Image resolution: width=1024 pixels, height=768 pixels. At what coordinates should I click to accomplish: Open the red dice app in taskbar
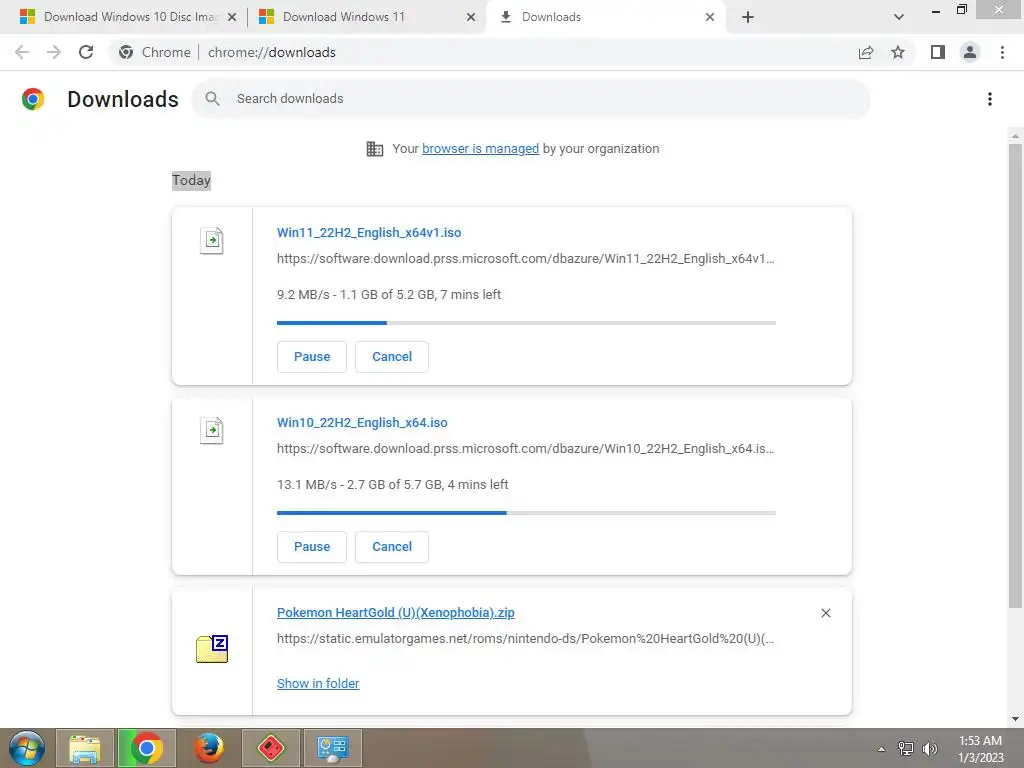point(270,748)
